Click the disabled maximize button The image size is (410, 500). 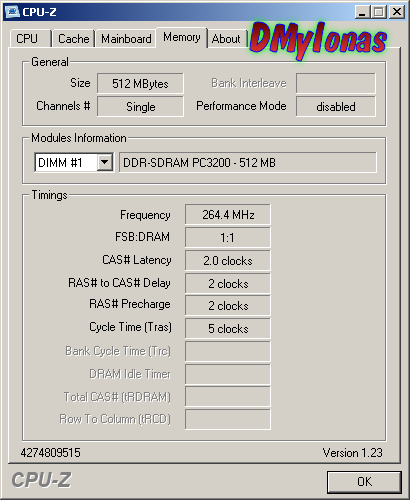point(378,12)
